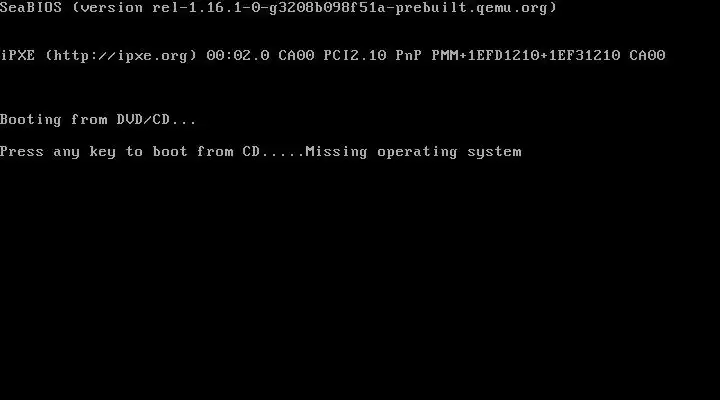Click the word 'Booting'

(x=31, y=120)
